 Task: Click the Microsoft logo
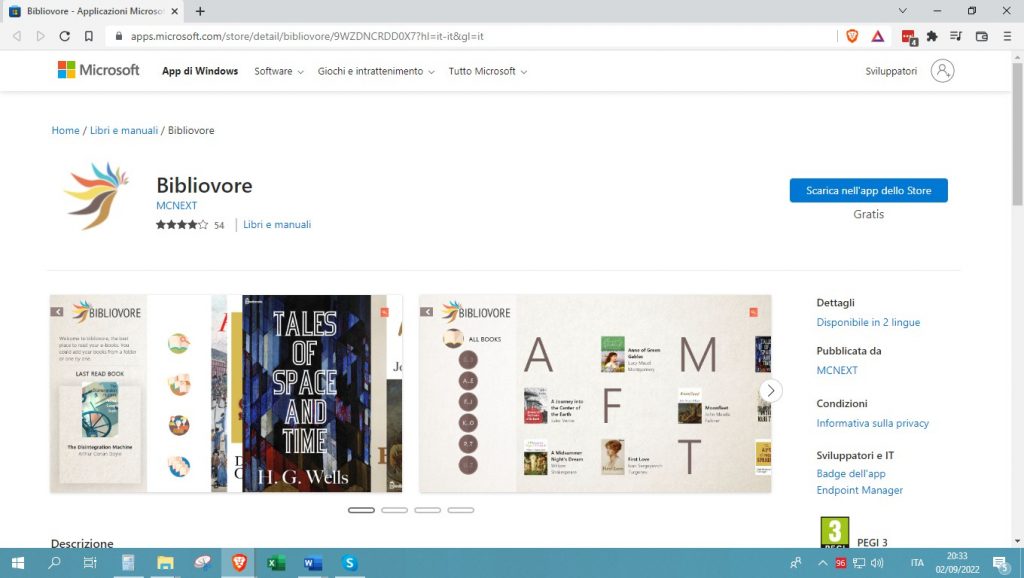pos(98,70)
